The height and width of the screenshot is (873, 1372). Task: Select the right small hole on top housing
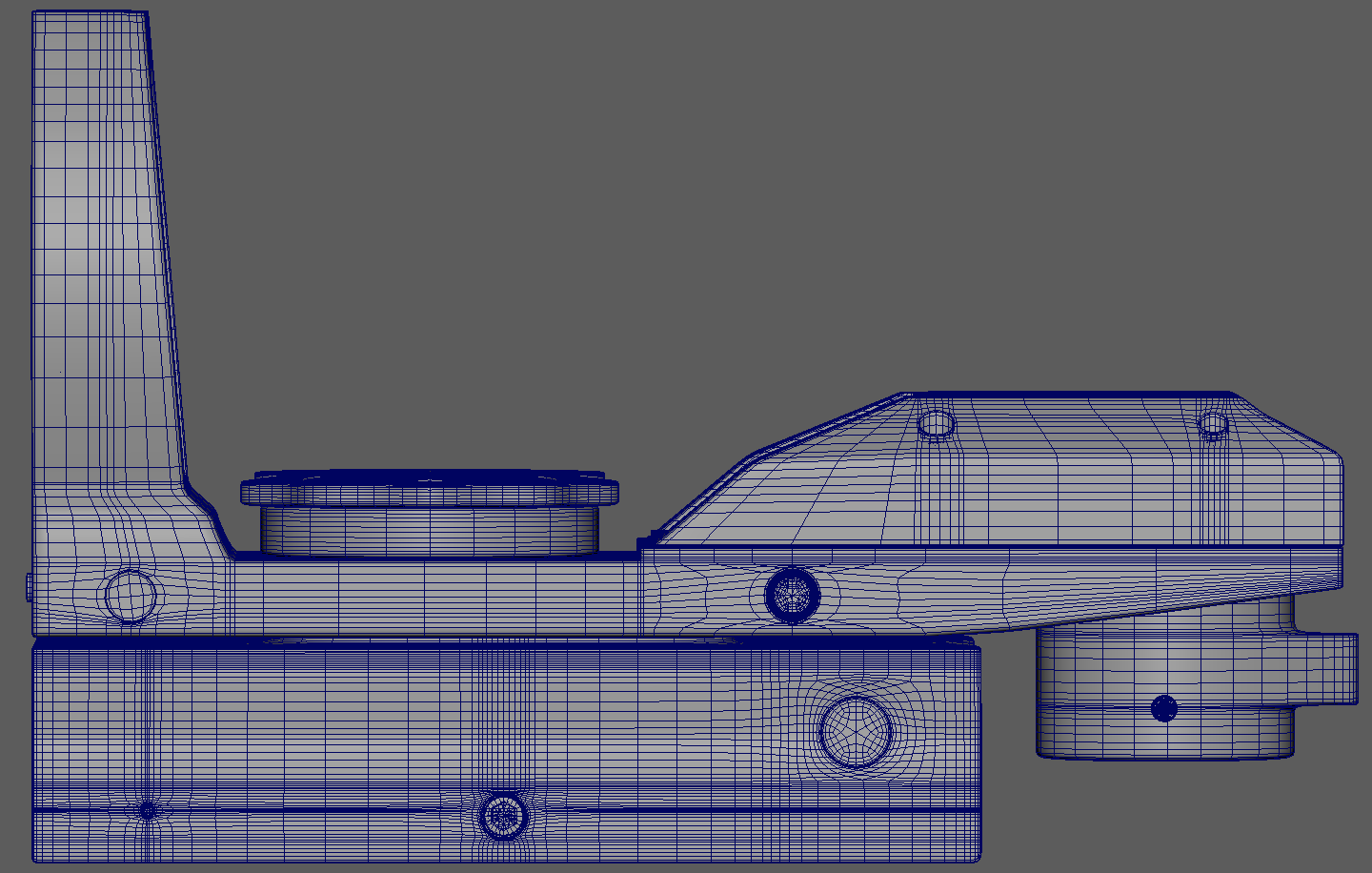pos(1212,424)
